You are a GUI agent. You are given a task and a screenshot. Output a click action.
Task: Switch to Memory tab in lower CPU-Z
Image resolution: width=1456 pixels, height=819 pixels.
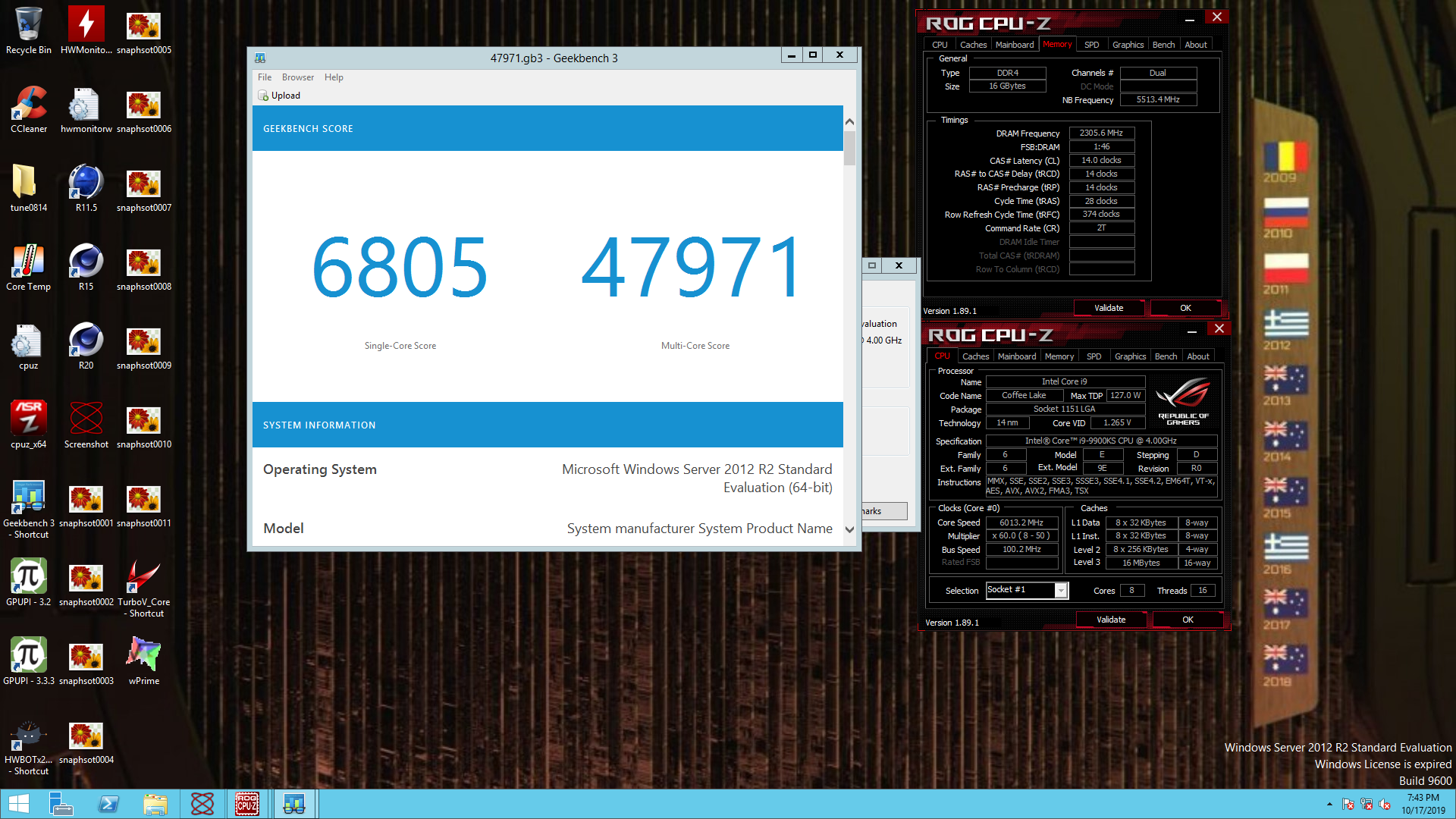(x=1059, y=356)
